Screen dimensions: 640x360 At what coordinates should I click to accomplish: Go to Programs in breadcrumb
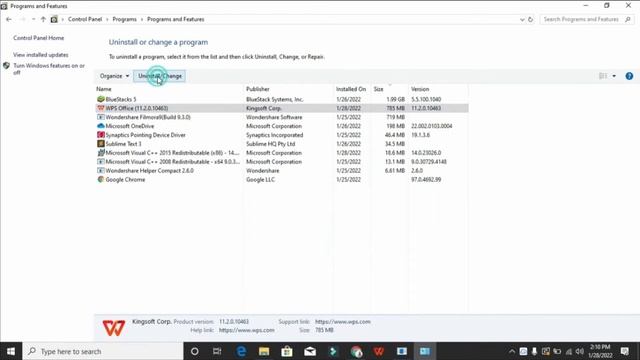pyautogui.click(x=124, y=19)
